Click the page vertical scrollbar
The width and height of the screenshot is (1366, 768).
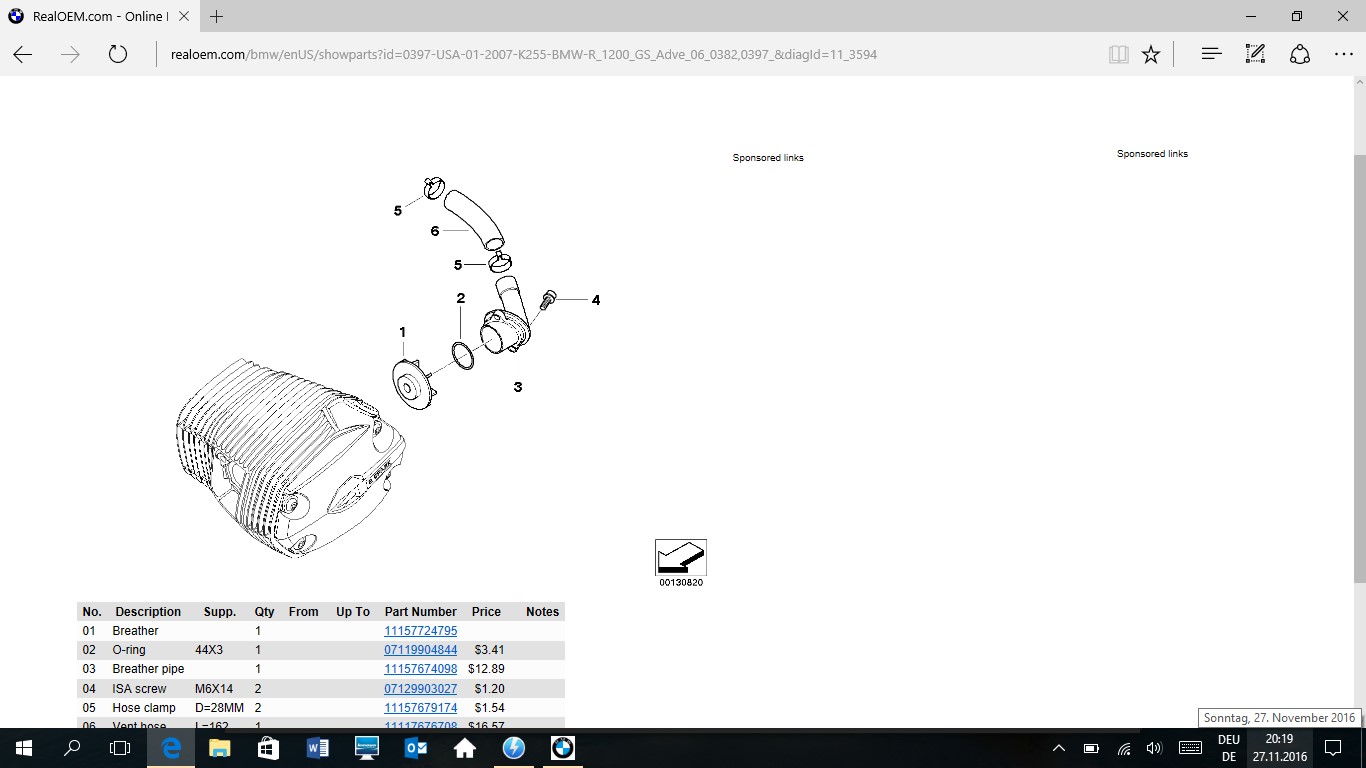[1360, 369]
